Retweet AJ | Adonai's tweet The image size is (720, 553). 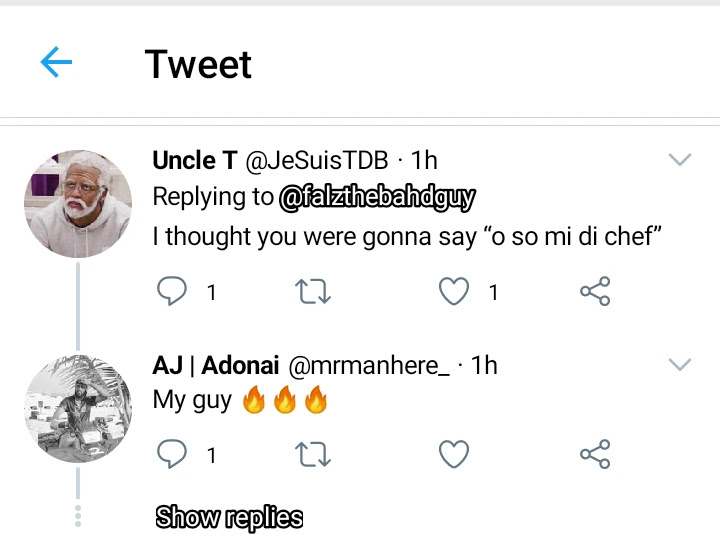pos(314,455)
